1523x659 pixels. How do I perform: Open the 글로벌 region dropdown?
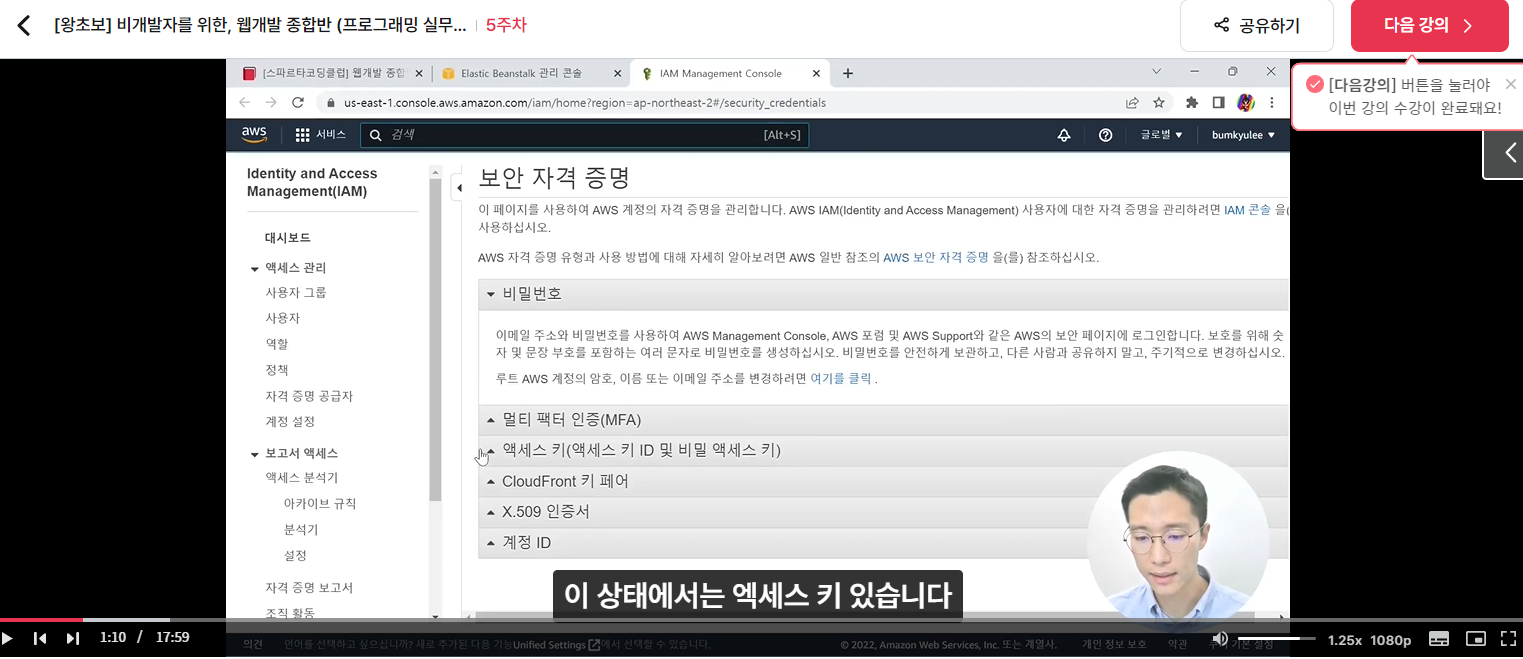[1161, 135]
